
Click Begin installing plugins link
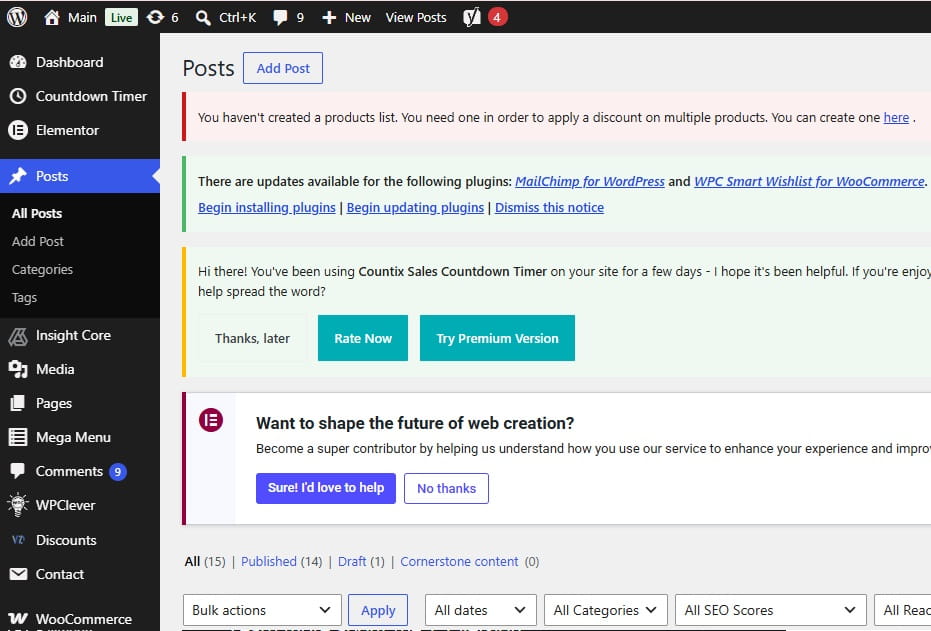coord(267,208)
